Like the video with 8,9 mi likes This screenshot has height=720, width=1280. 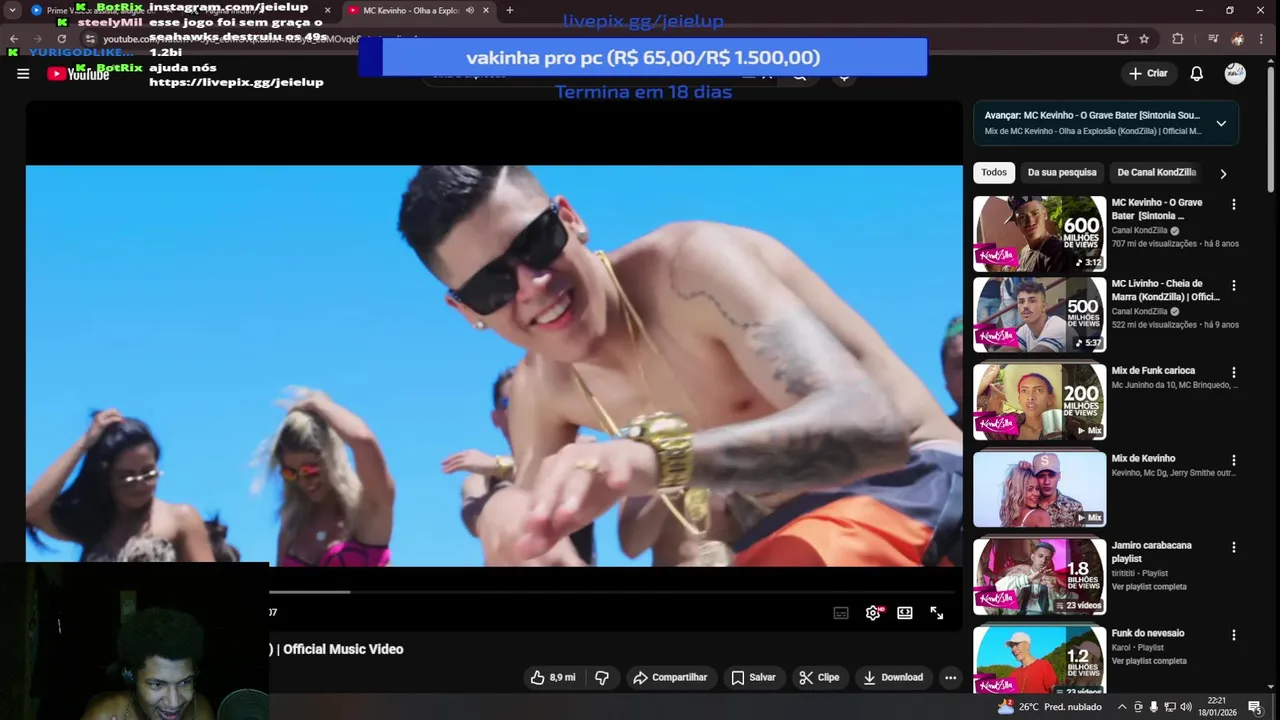(553, 677)
